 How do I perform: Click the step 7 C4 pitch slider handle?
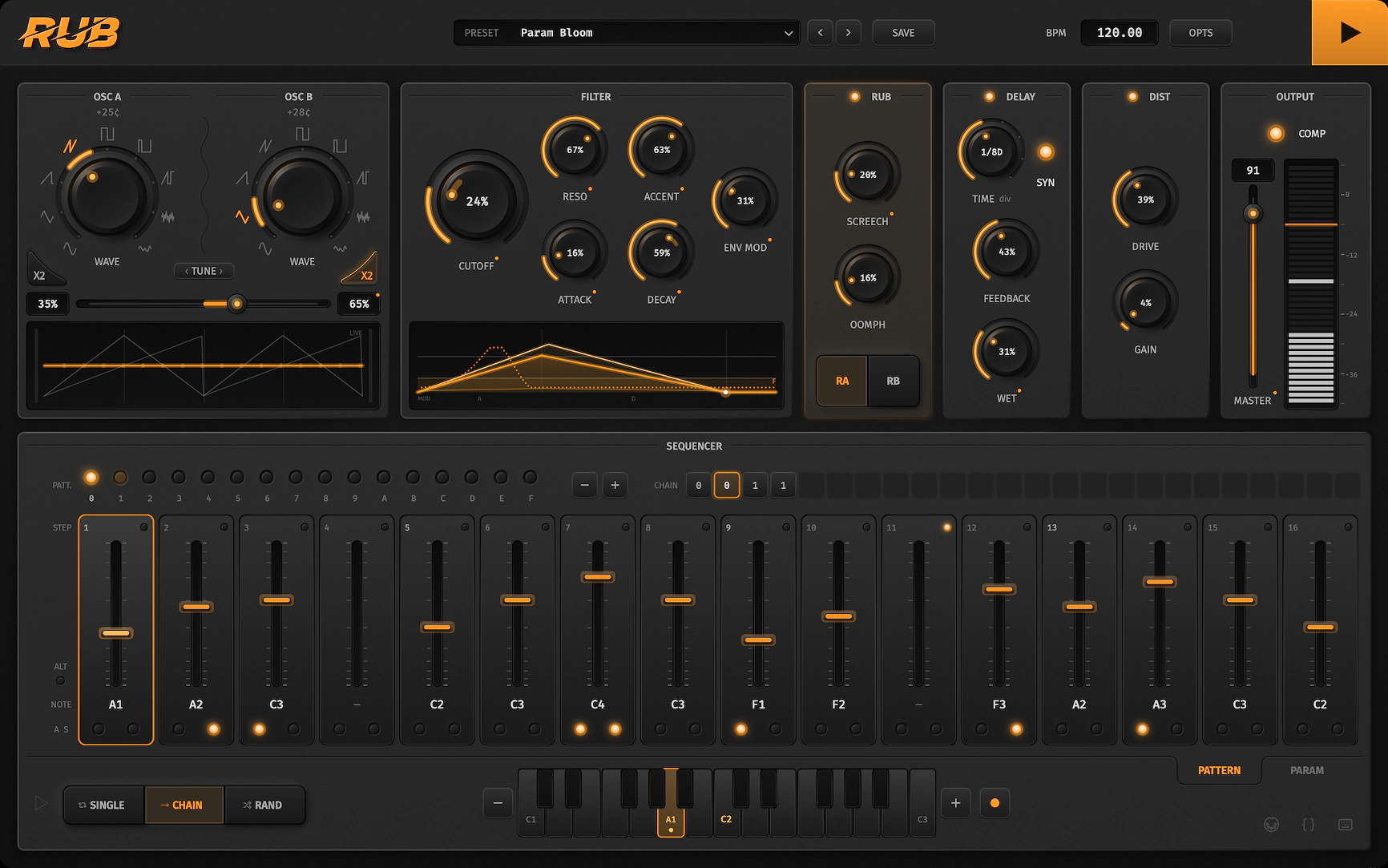[598, 577]
